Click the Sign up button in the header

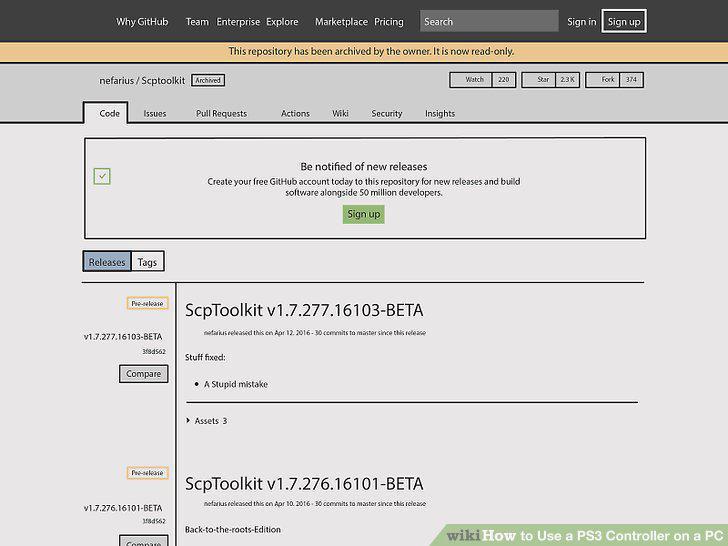(x=624, y=21)
